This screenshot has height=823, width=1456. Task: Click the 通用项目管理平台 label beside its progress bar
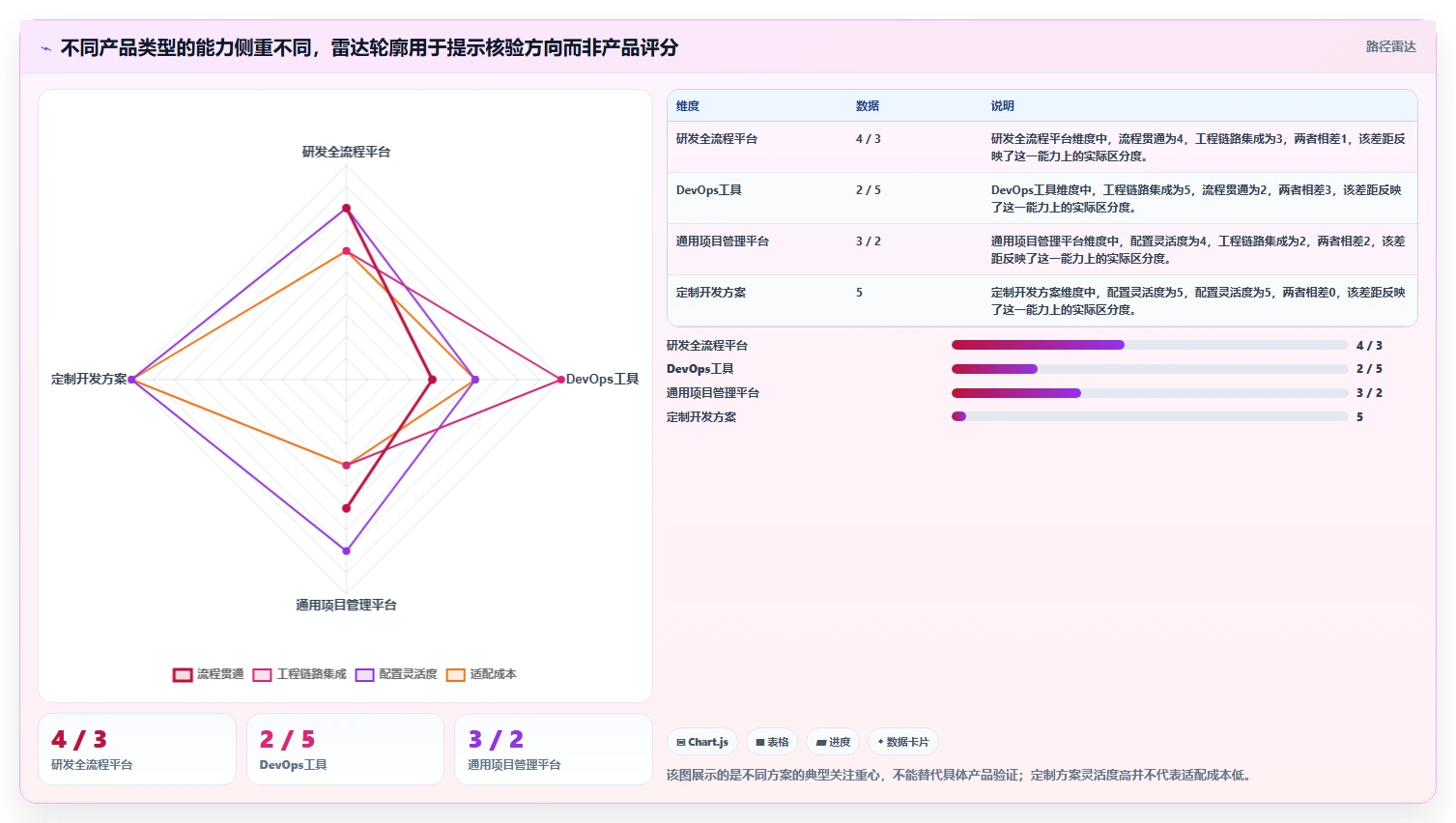click(x=713, y=393)
